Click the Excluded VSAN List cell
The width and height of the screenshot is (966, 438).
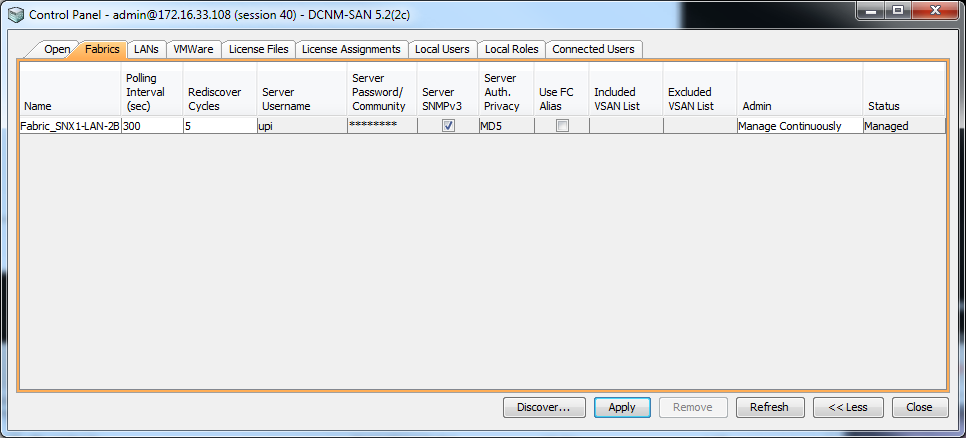[700, 126]
